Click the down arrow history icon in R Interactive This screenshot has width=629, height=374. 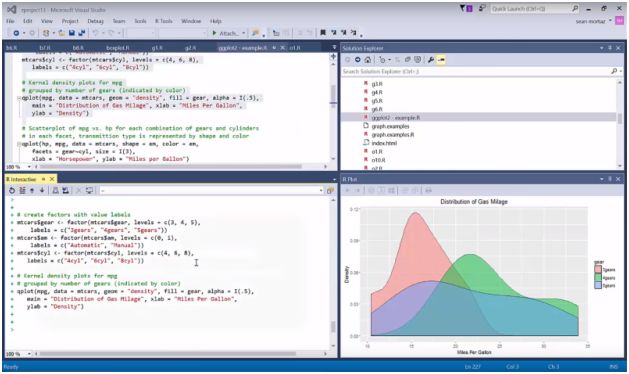click(x=42, y=190)
